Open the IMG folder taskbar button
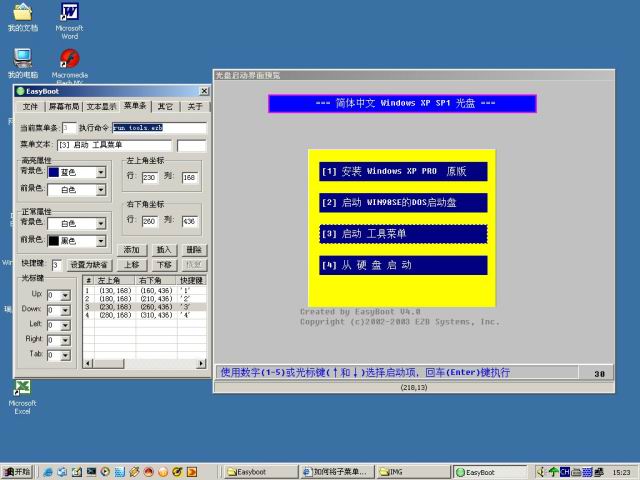 (x=412, y=472)
